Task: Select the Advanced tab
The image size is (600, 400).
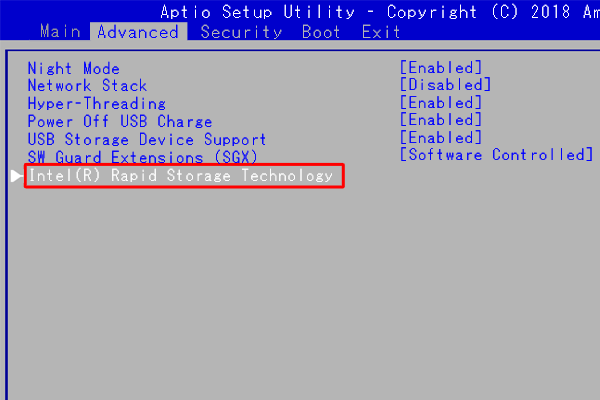Action: 137,32
